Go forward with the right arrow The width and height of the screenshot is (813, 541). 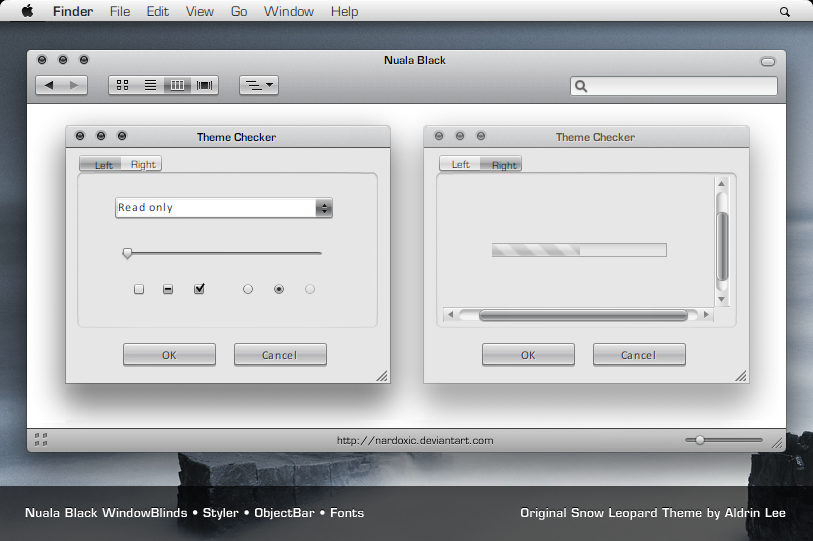point(74,85)
